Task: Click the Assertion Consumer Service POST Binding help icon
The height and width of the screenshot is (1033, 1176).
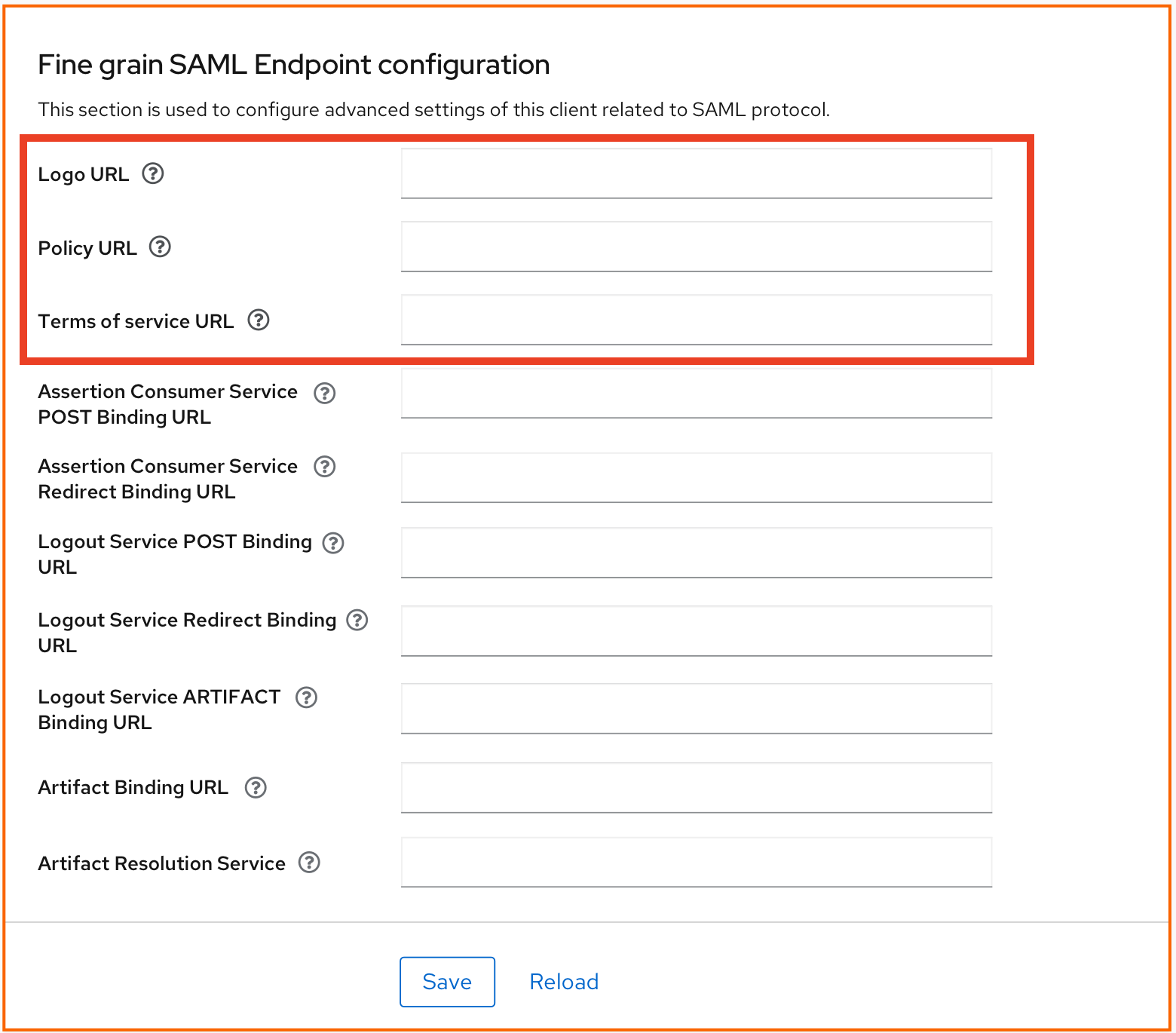Action: click(x=324, y=393)
